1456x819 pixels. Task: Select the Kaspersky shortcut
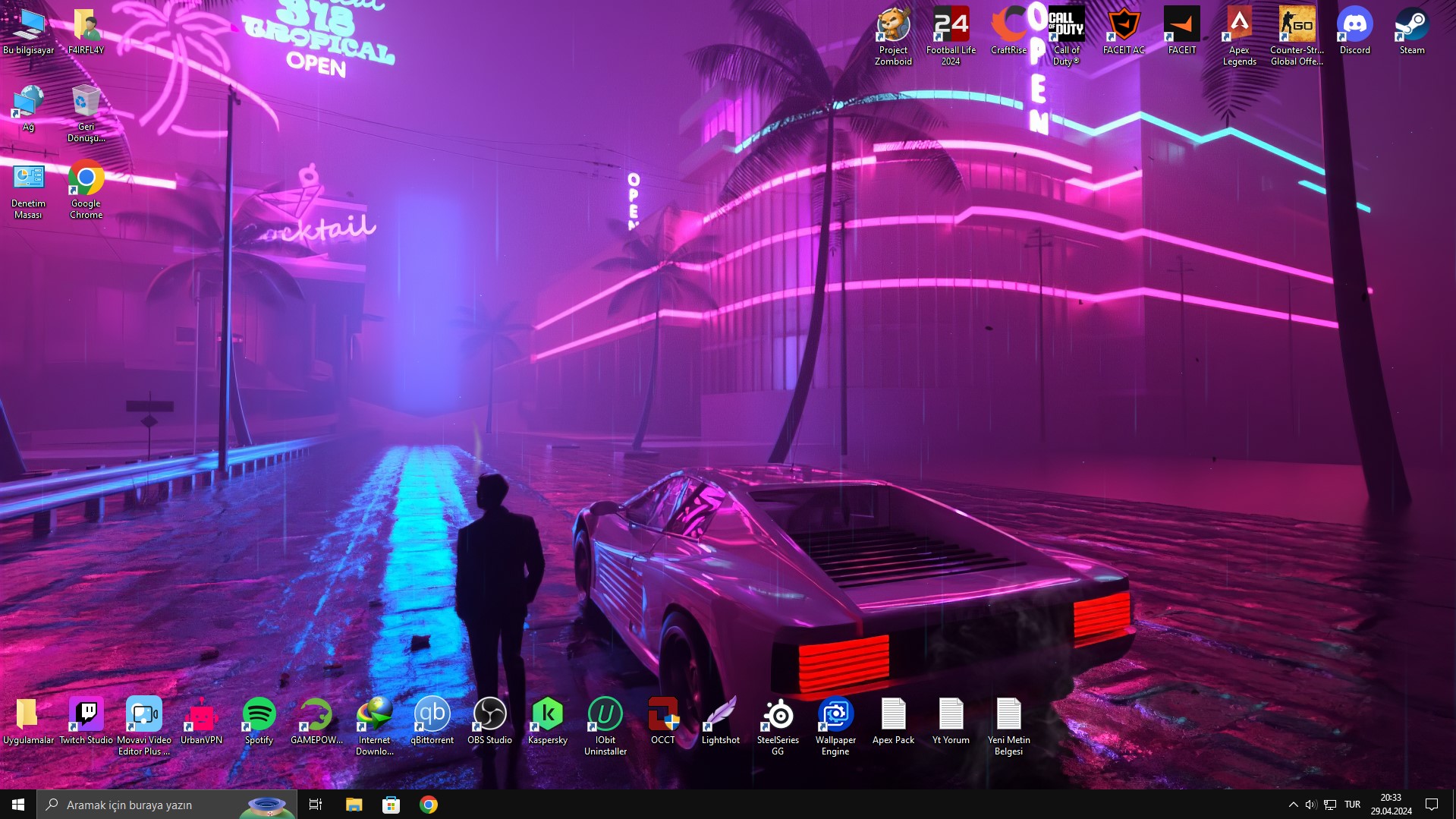[x=548, y=721]
